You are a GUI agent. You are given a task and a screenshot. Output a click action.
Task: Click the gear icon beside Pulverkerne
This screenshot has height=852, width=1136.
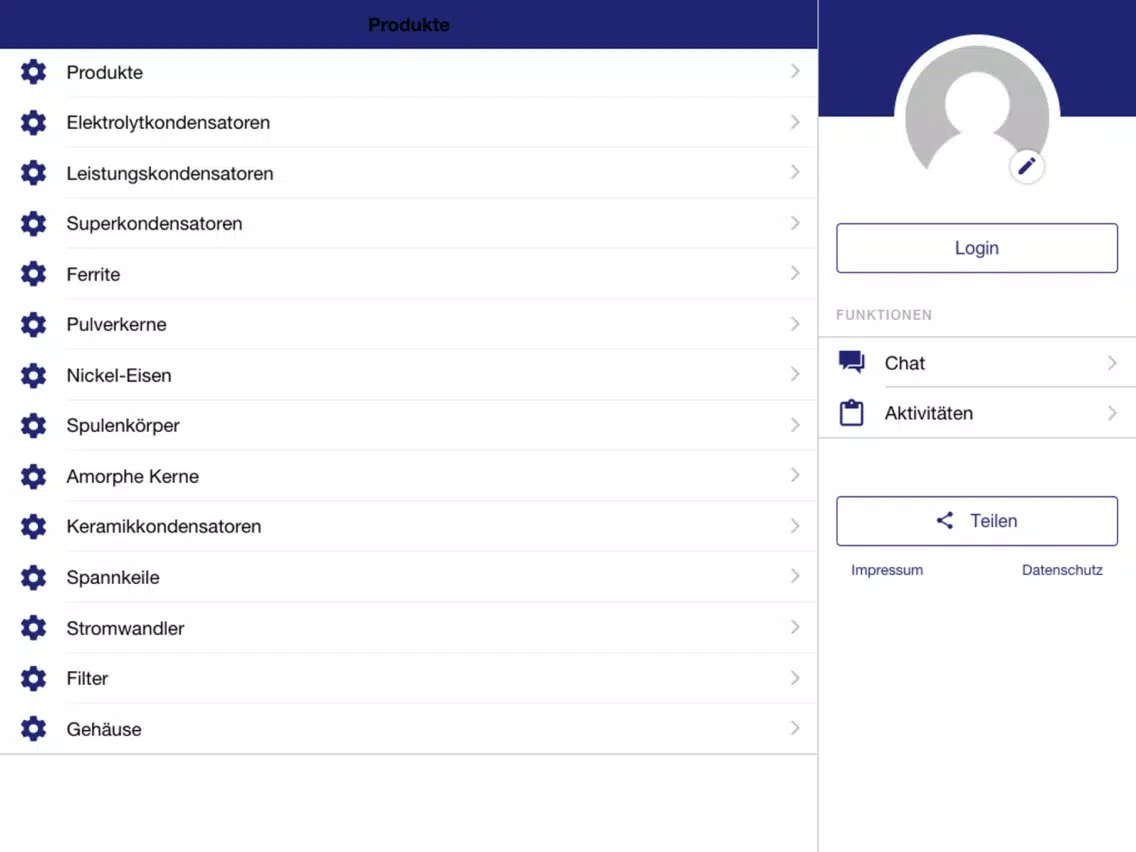33,325
